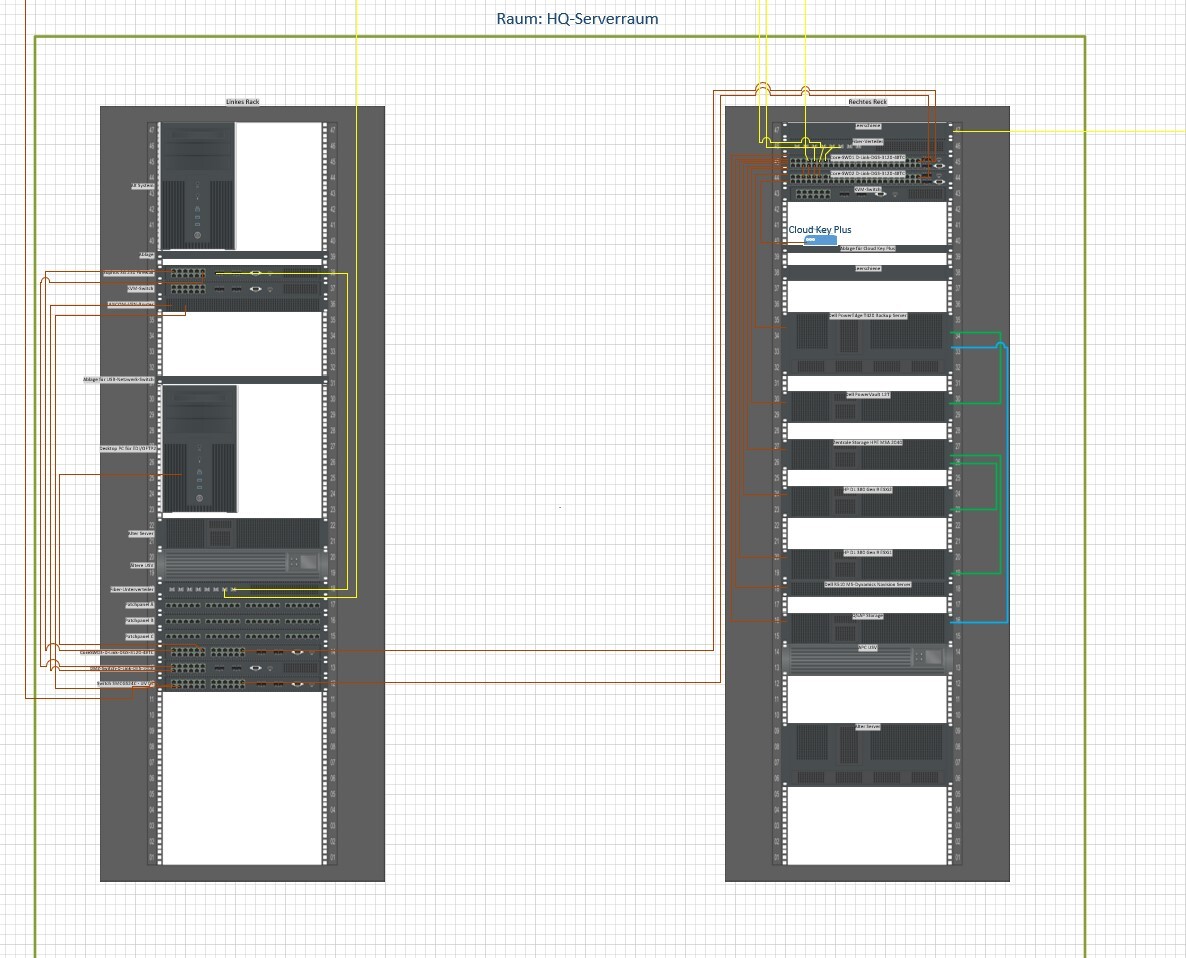Select the 'Rechtes Rack' label
Image resolution: width=1186 pixels, height=958 pixels.
(867, 102)
